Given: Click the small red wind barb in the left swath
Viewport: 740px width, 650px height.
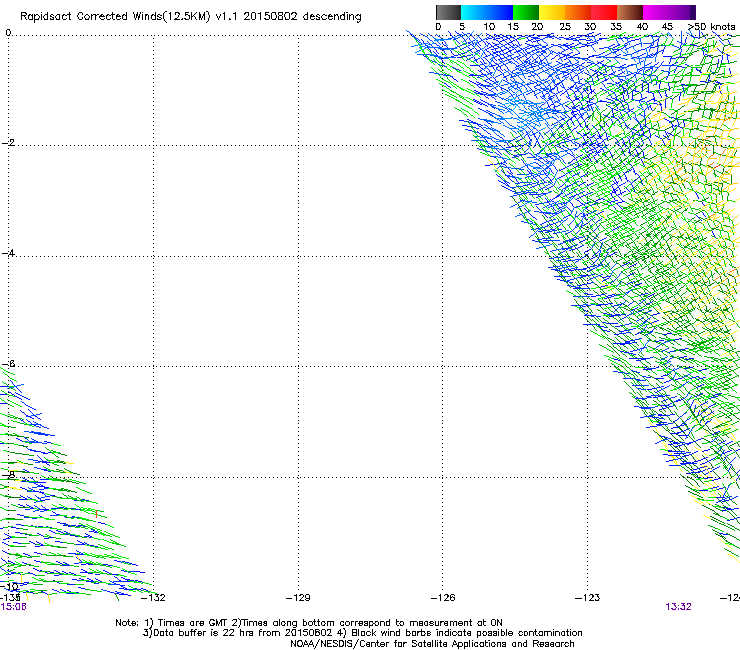Looking at the screenshot, I should [x=96, y=514].
